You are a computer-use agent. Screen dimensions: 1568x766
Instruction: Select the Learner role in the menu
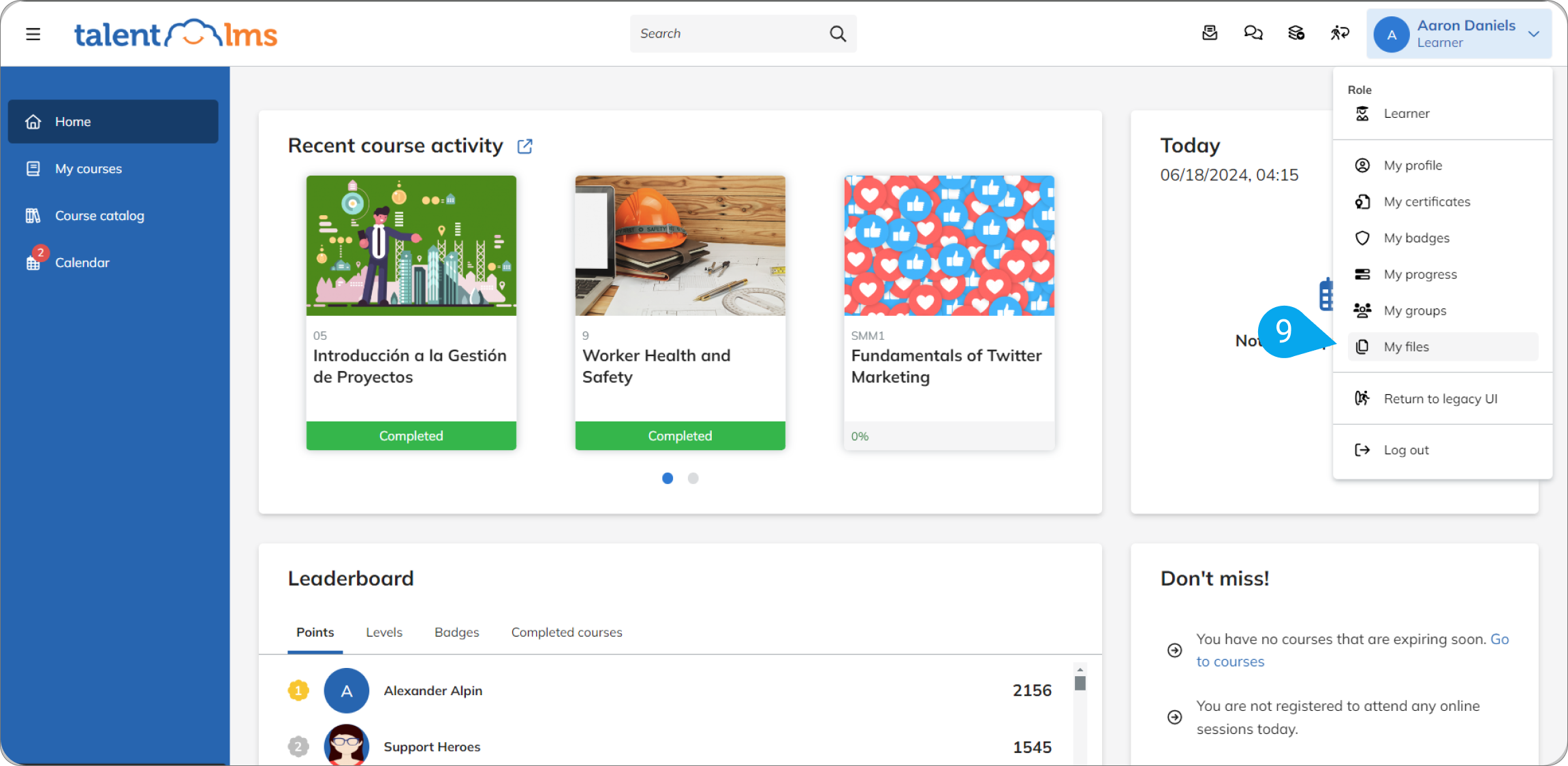click(1406, 113)
